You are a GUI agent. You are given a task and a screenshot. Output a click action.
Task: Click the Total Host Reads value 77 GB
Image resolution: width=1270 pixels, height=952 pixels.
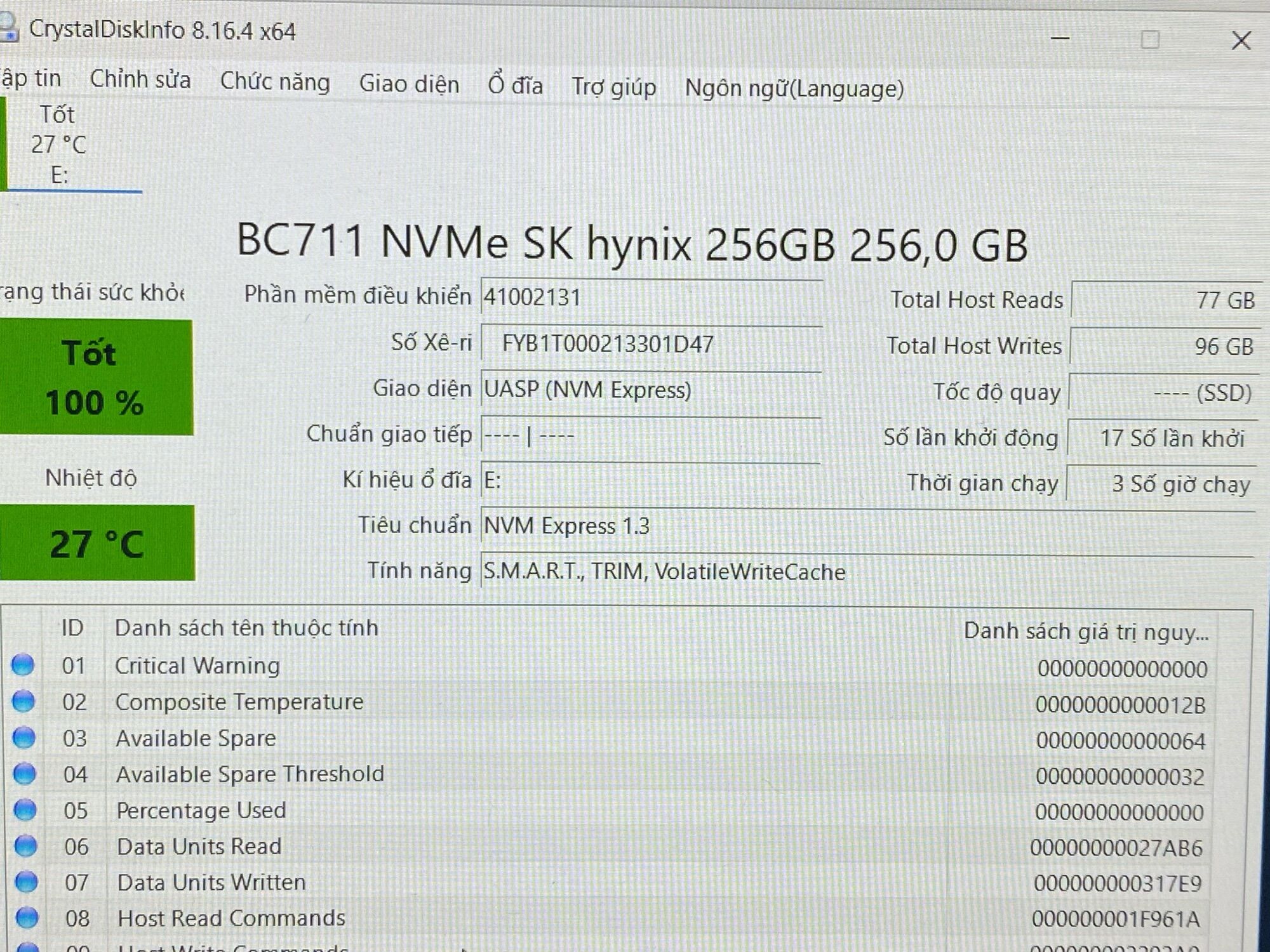[x=1166, y=300]
